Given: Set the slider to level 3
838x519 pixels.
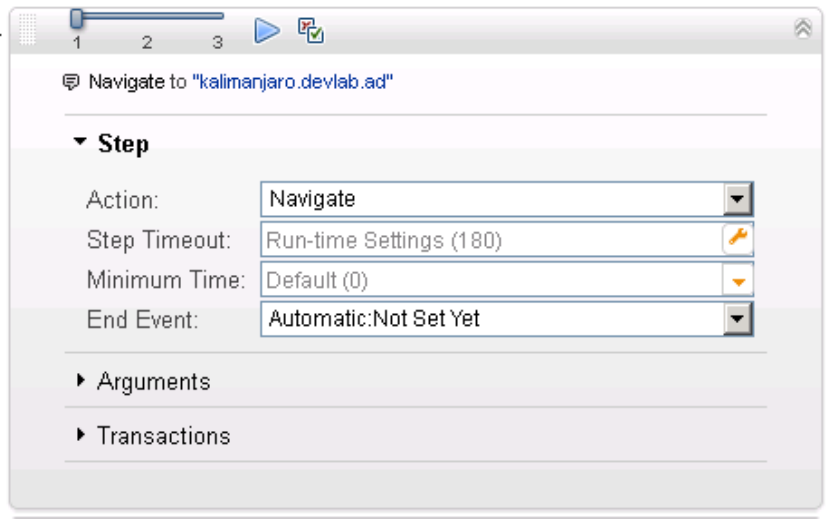Looking at the screenshot, I should (x=217, y=18).
